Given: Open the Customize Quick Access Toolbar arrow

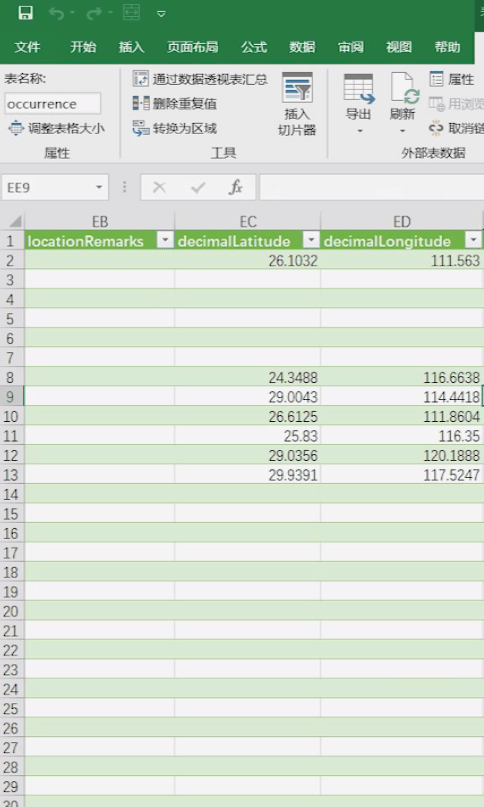Looking at the screenshot, I should click(161, 14).
